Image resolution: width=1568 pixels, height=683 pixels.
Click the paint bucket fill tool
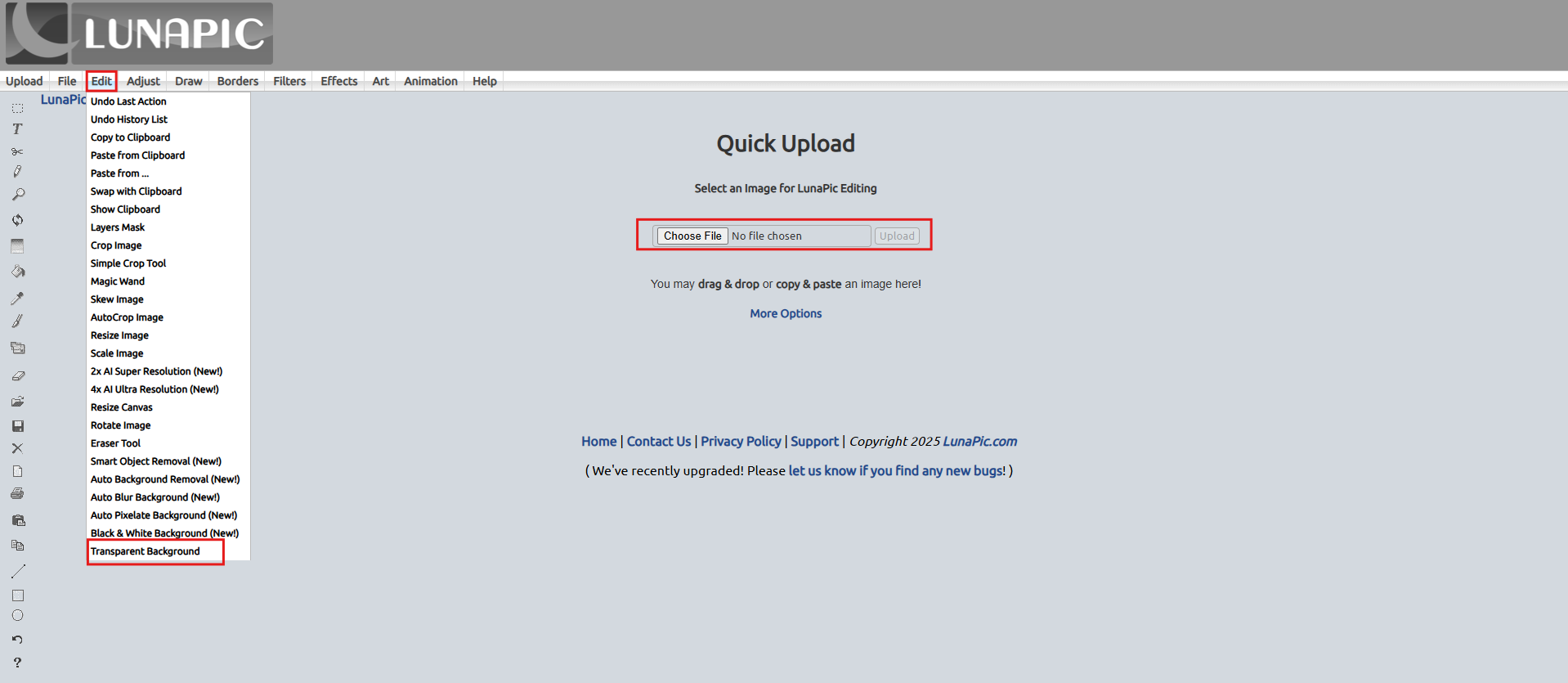pyautogui.click(x=17, y=272)
